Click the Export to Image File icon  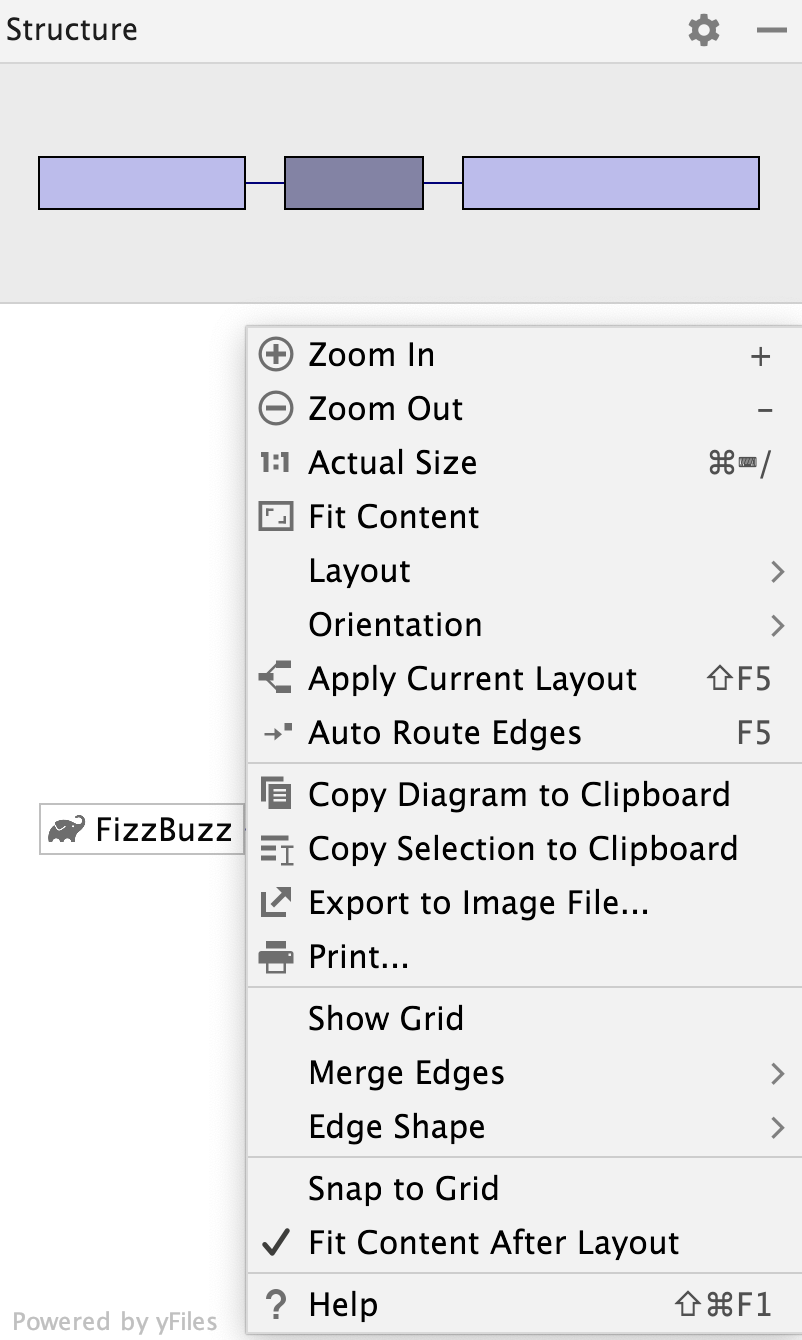[275, 902]
